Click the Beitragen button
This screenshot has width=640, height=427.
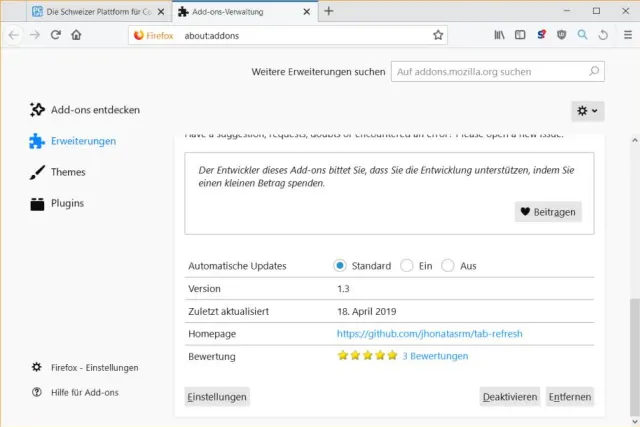coord(548,212)
